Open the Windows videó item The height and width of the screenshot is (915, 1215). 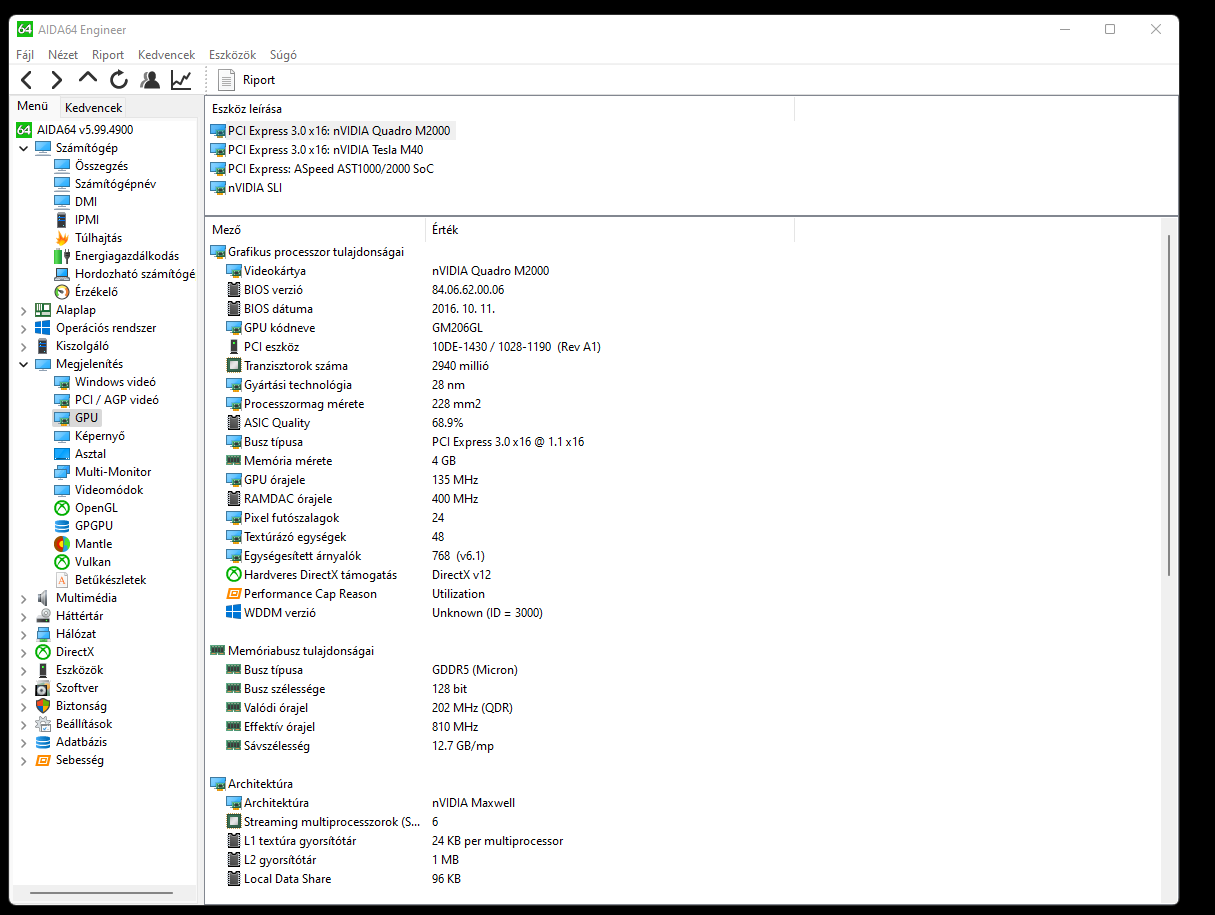point(105,382)
